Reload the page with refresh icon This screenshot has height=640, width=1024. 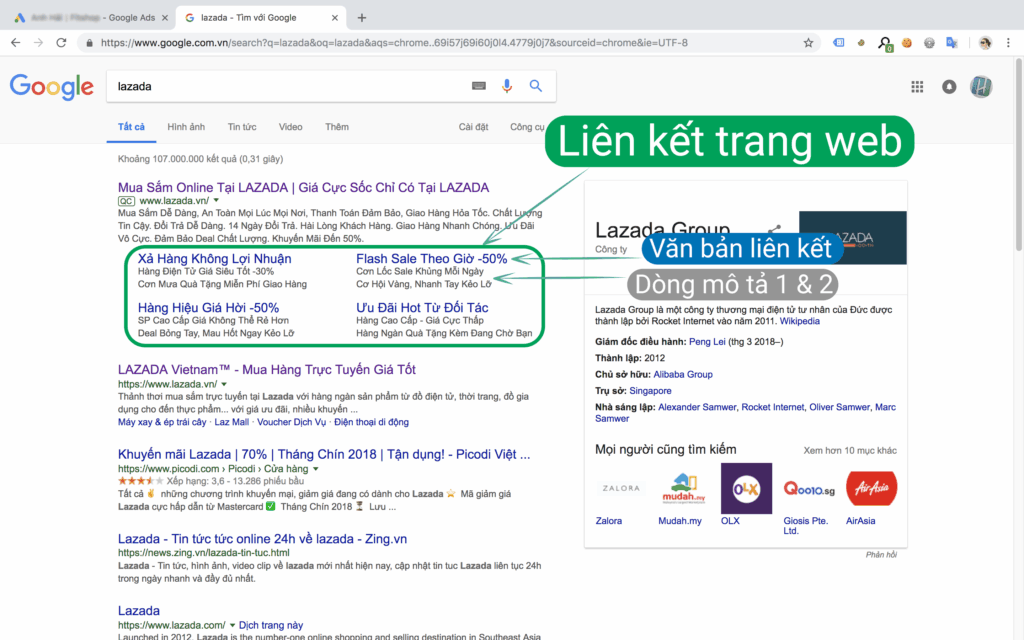point(61,42)
